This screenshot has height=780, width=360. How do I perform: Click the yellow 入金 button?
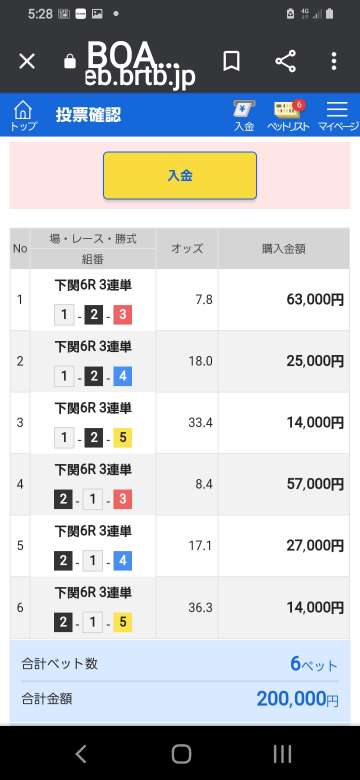click(x=180, y=176)
